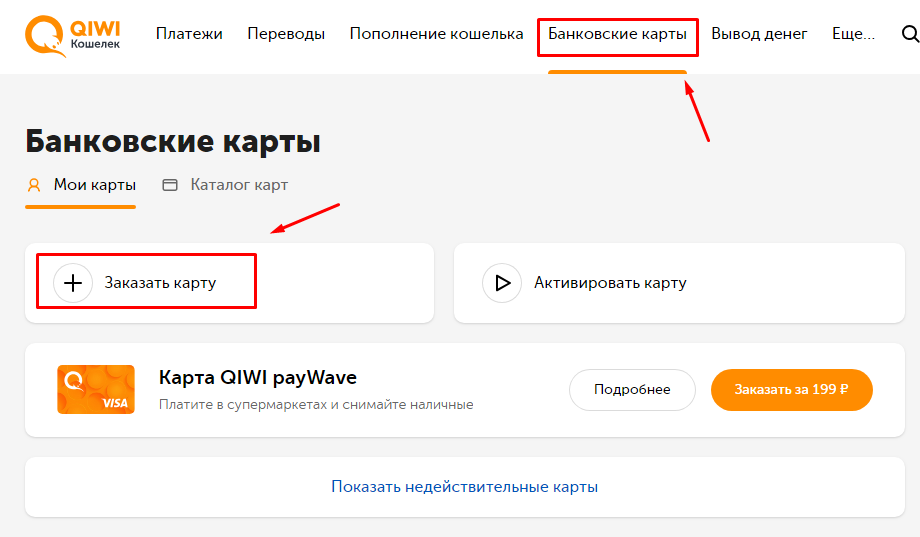Screen dimensions: 920x537
Task: Click Заказать за 199 ₽ button
Action: (x=792, y=390)
